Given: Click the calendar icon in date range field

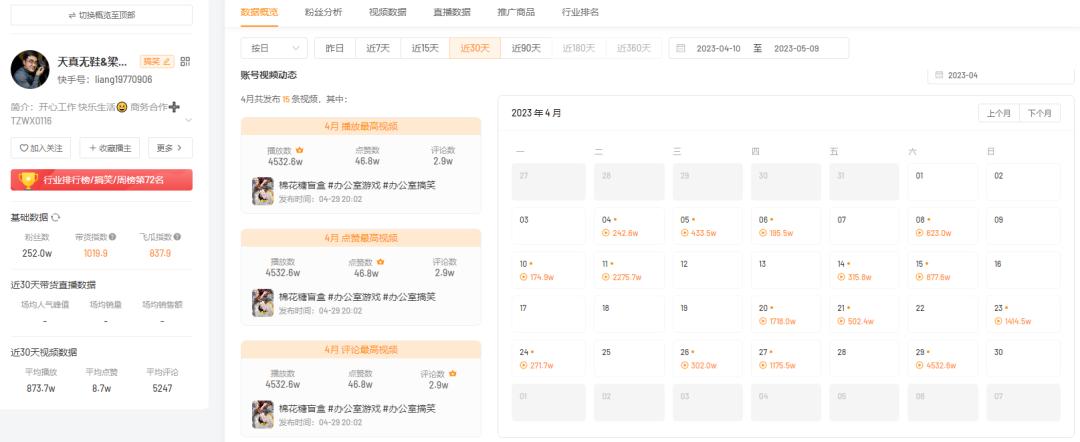Looking at the screenshot, I should click(681, 48).
